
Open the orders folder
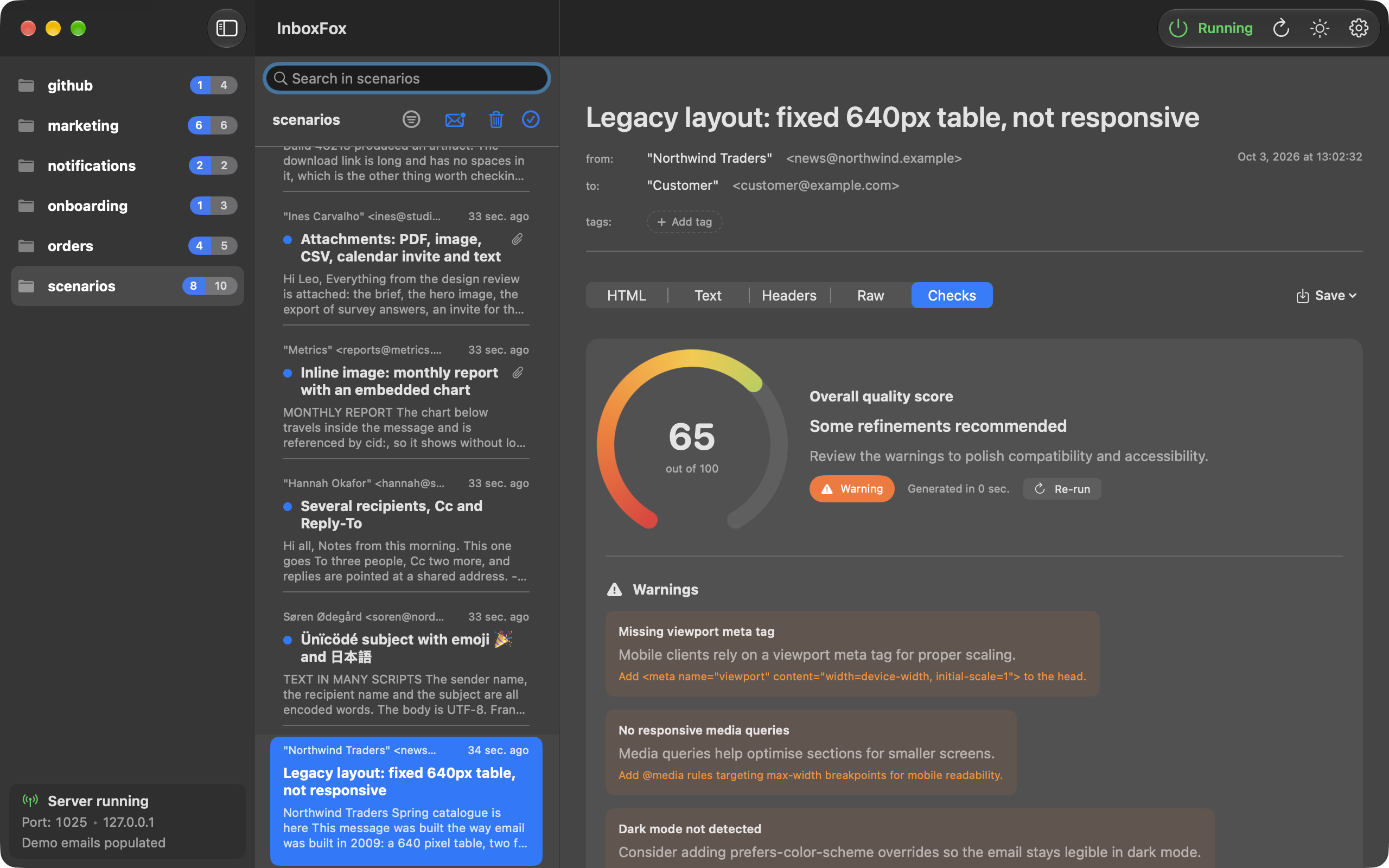point(128,246)
